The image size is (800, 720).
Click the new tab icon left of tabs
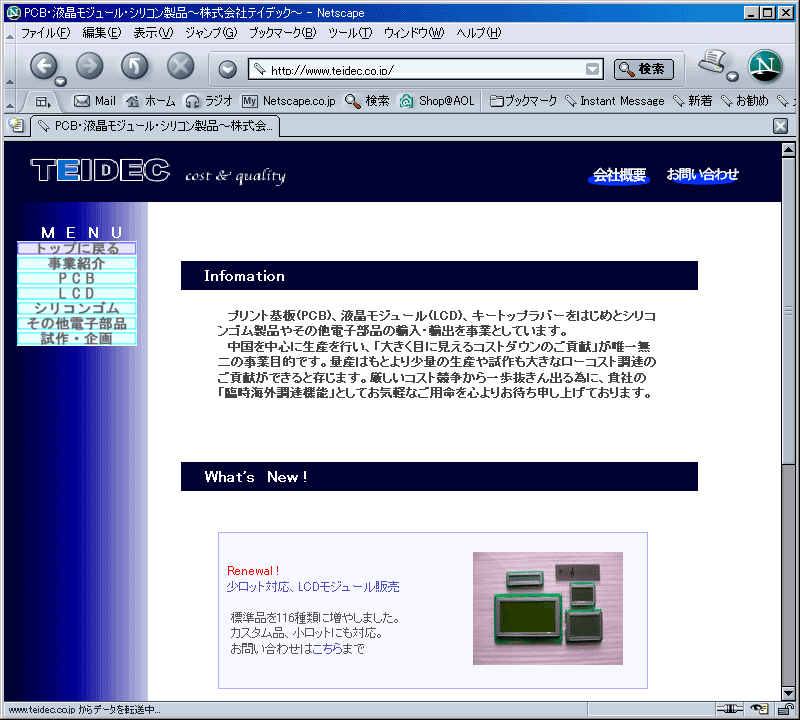click(16, 125)
